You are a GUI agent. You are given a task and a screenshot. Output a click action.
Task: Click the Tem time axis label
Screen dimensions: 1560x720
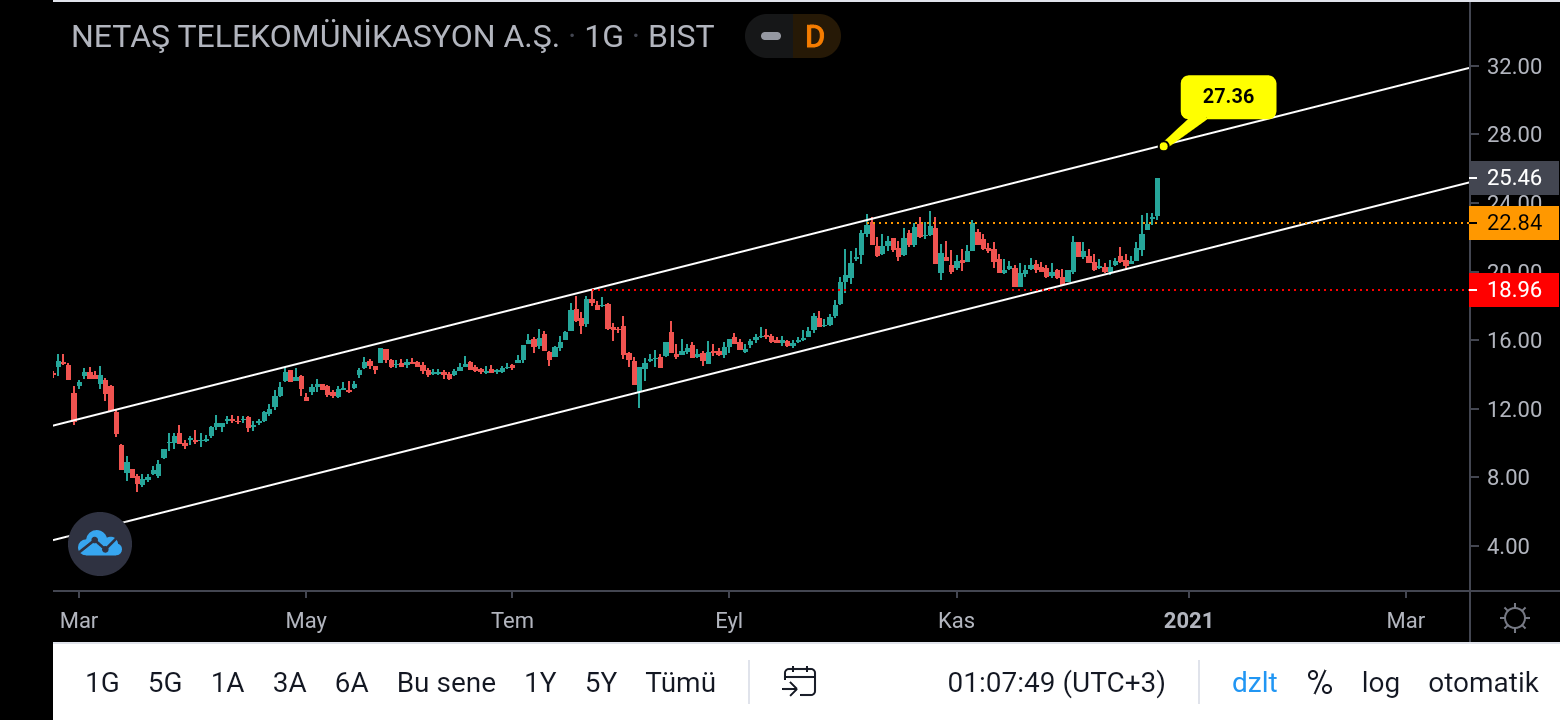click(x=513, y=620)
